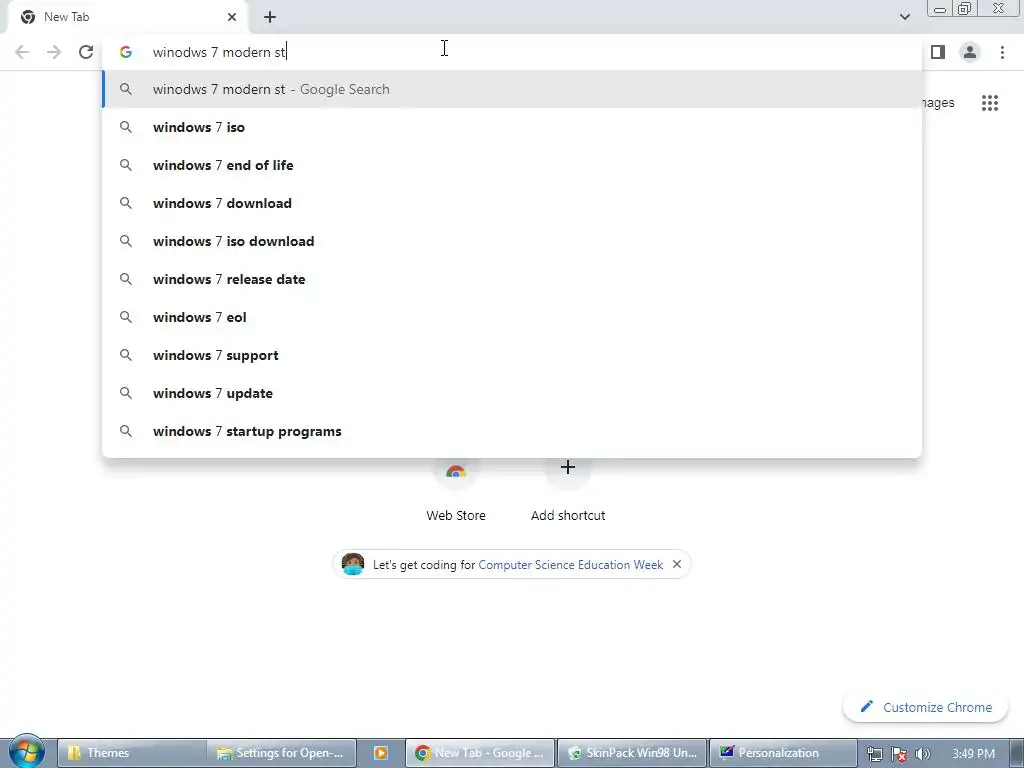Open the profile avatar button
Image resolution: width=1024 pixels, height=768 pixels.
pos(970,52)
